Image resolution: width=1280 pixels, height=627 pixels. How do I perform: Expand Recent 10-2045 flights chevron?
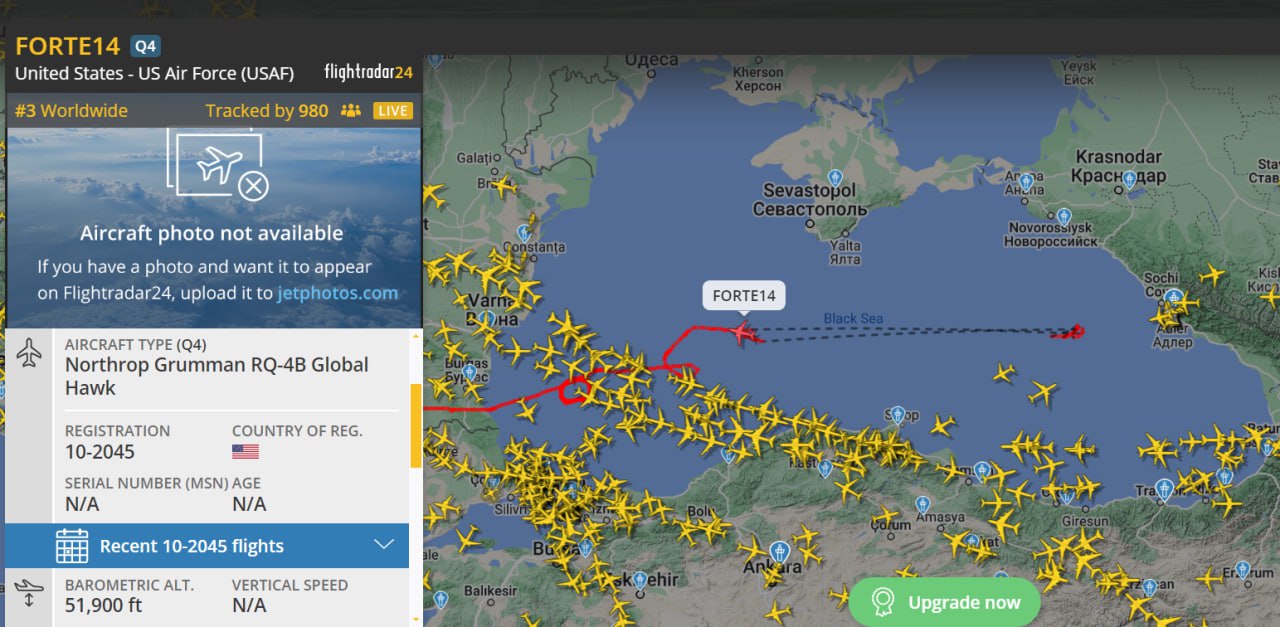pyautogui.click(x=384, y=545)
